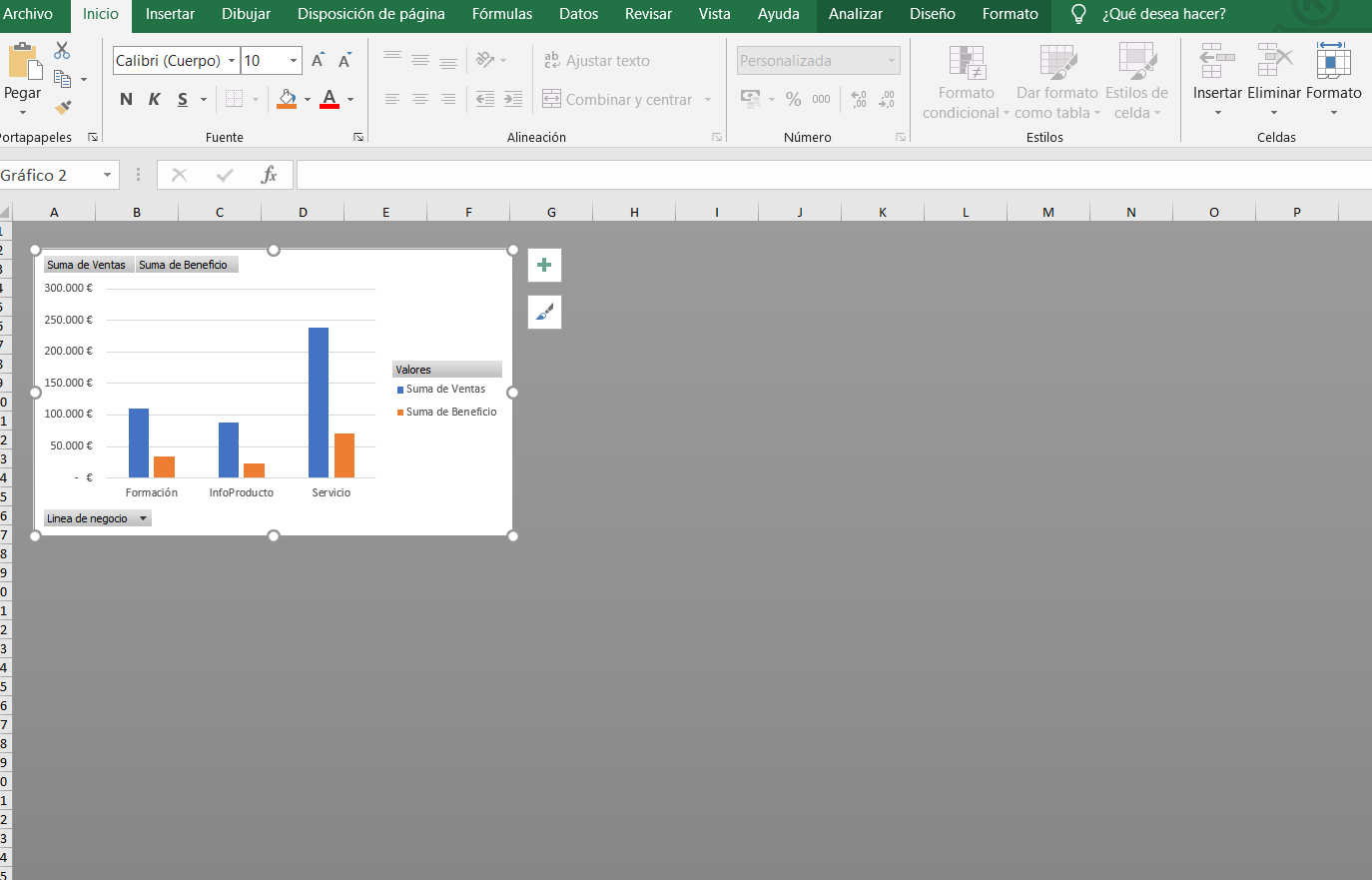
Task: Open Insertar cells menu in Celdas
Action: point(1217,79)
